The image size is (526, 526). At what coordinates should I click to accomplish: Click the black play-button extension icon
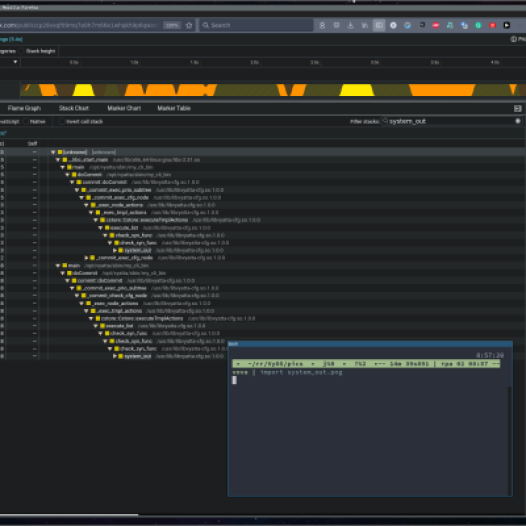click(x=507, y=25)
